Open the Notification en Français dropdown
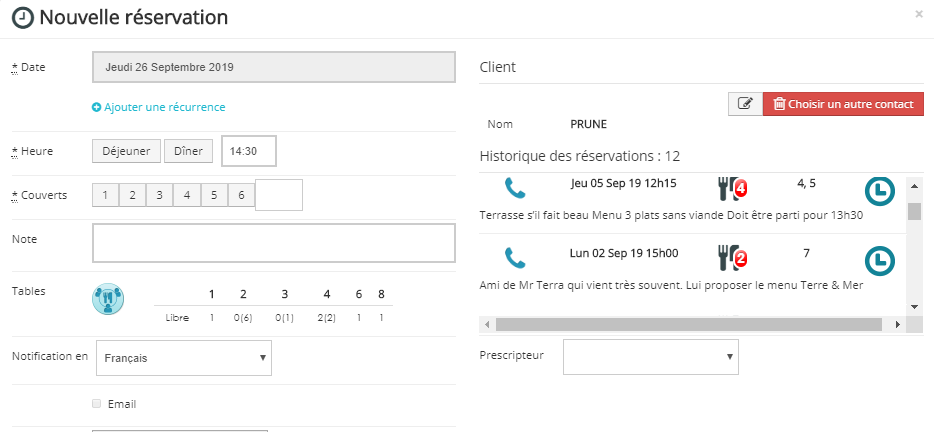 click(183, 358)
